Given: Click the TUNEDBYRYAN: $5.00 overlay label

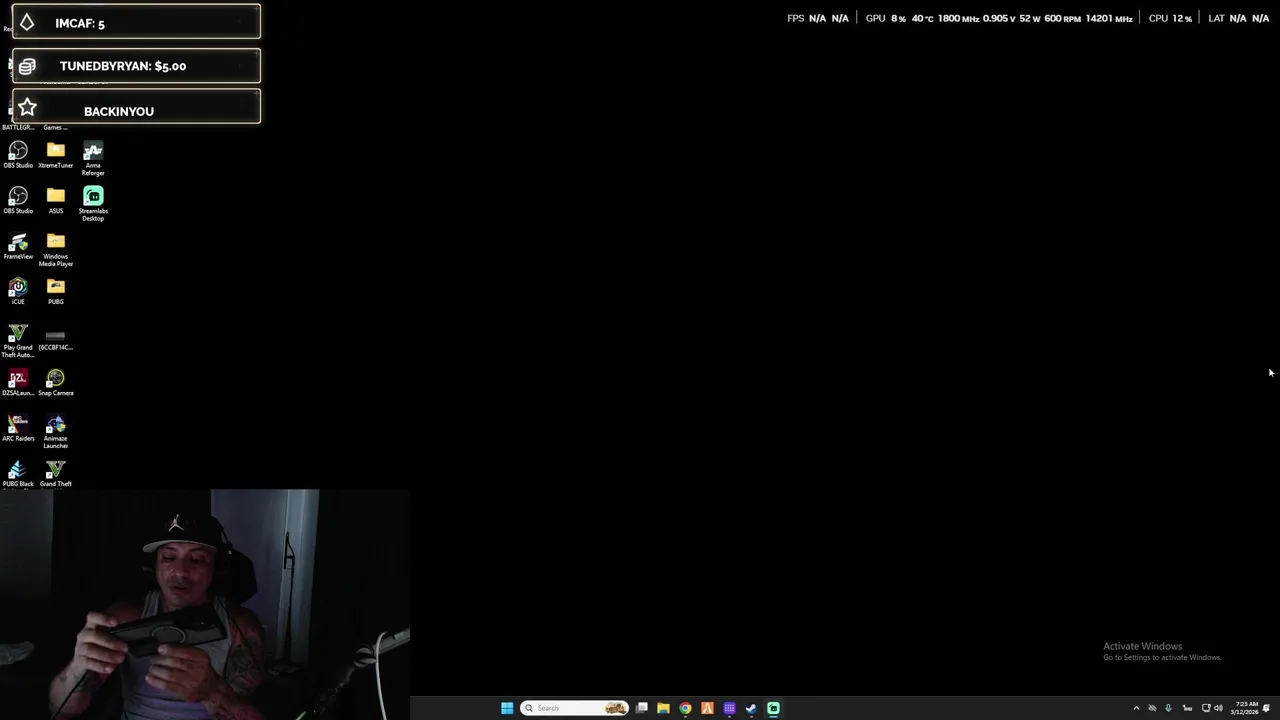Looking at the screenshot, I should (x=123, y=66).
